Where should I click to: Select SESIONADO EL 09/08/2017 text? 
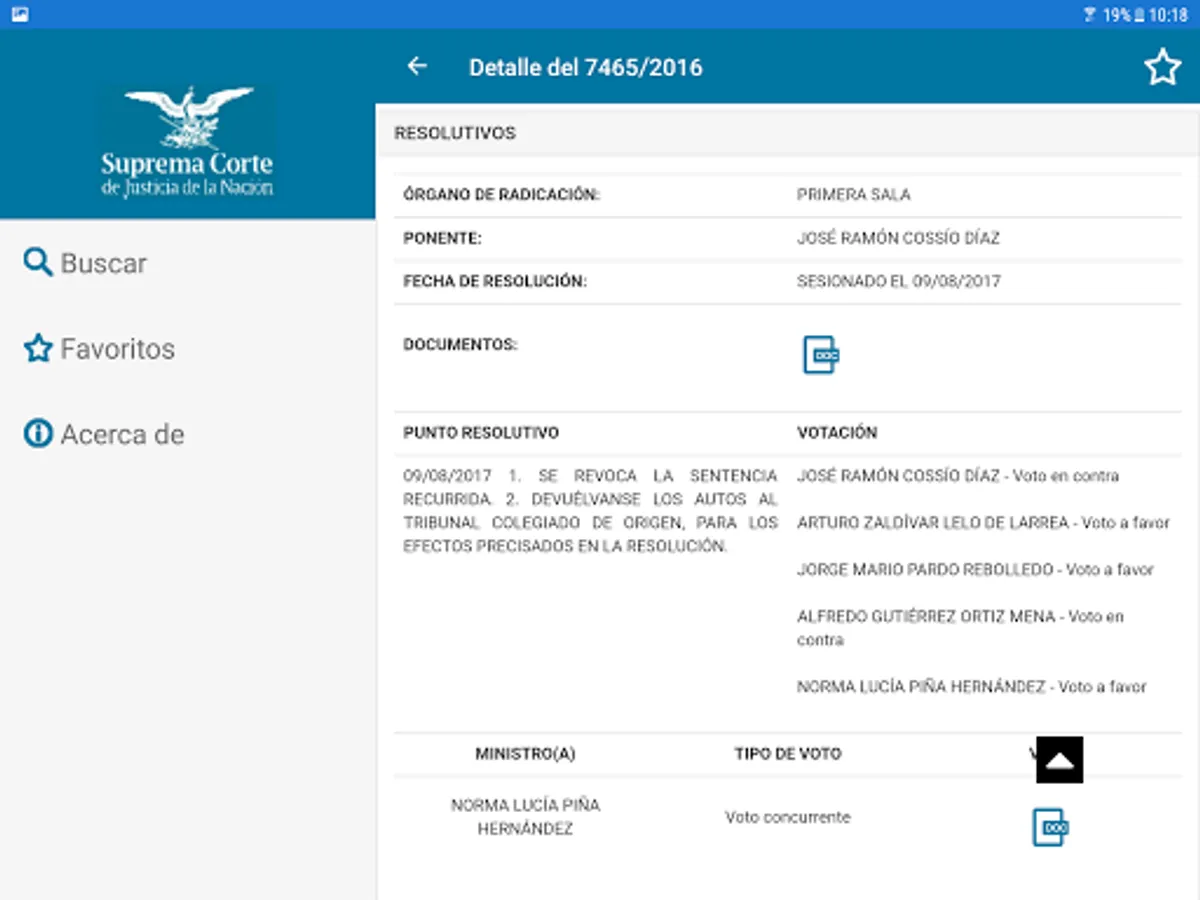coord(898,282)
